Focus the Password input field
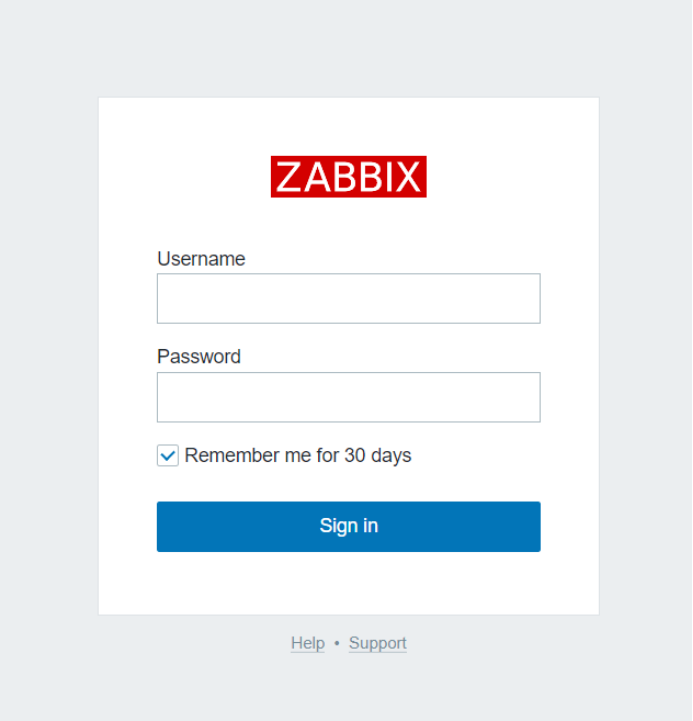693x721 pixels. [349, 397]
